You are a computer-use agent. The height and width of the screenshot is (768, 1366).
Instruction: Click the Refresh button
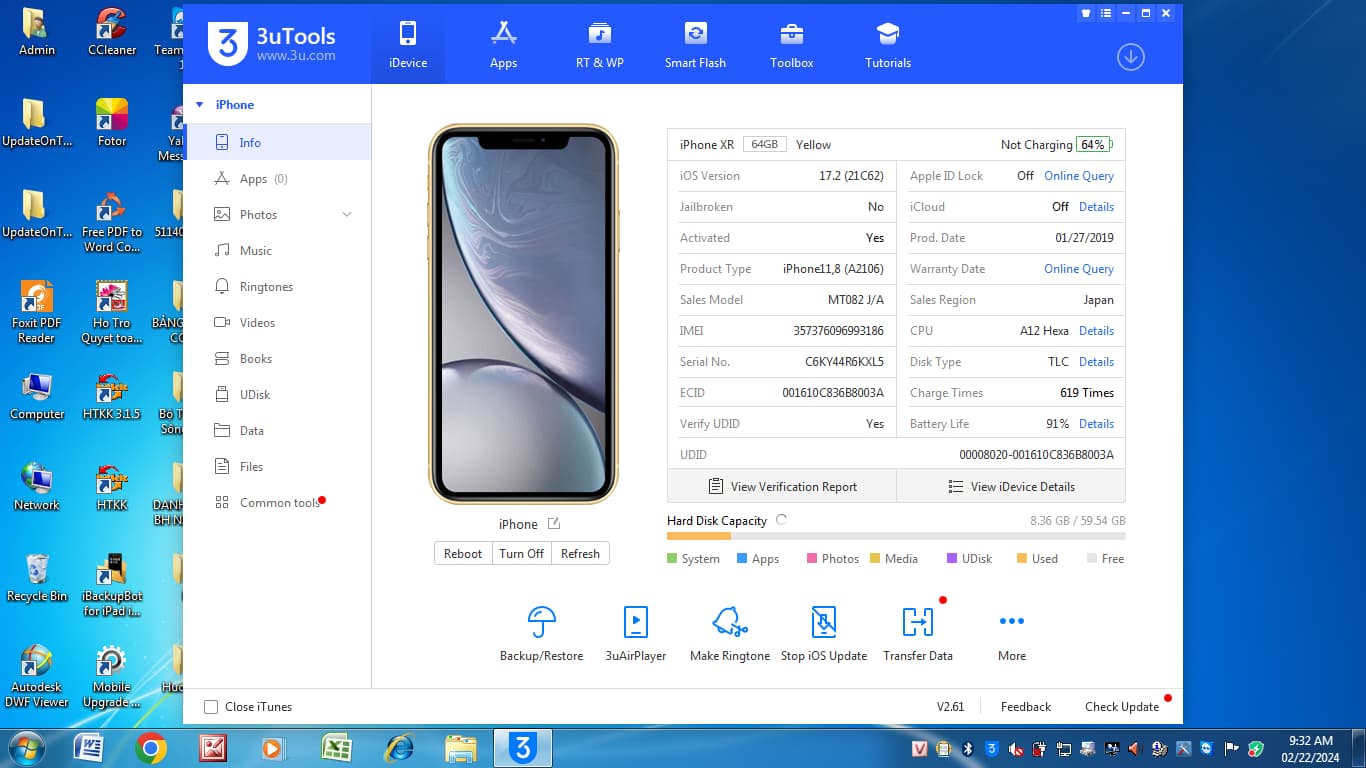click(x=580, y=553)
